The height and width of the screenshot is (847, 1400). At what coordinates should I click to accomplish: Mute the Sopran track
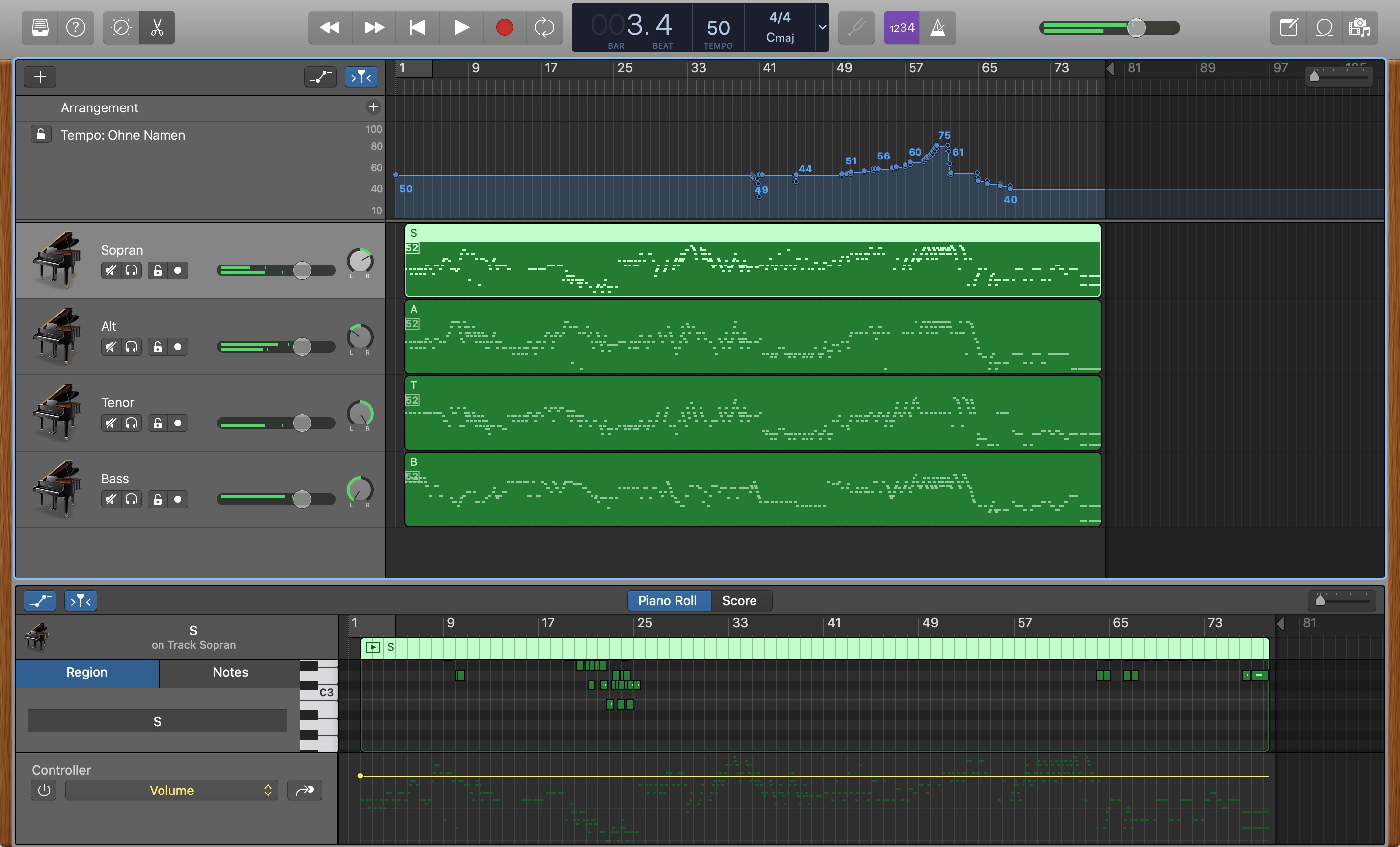111,270
